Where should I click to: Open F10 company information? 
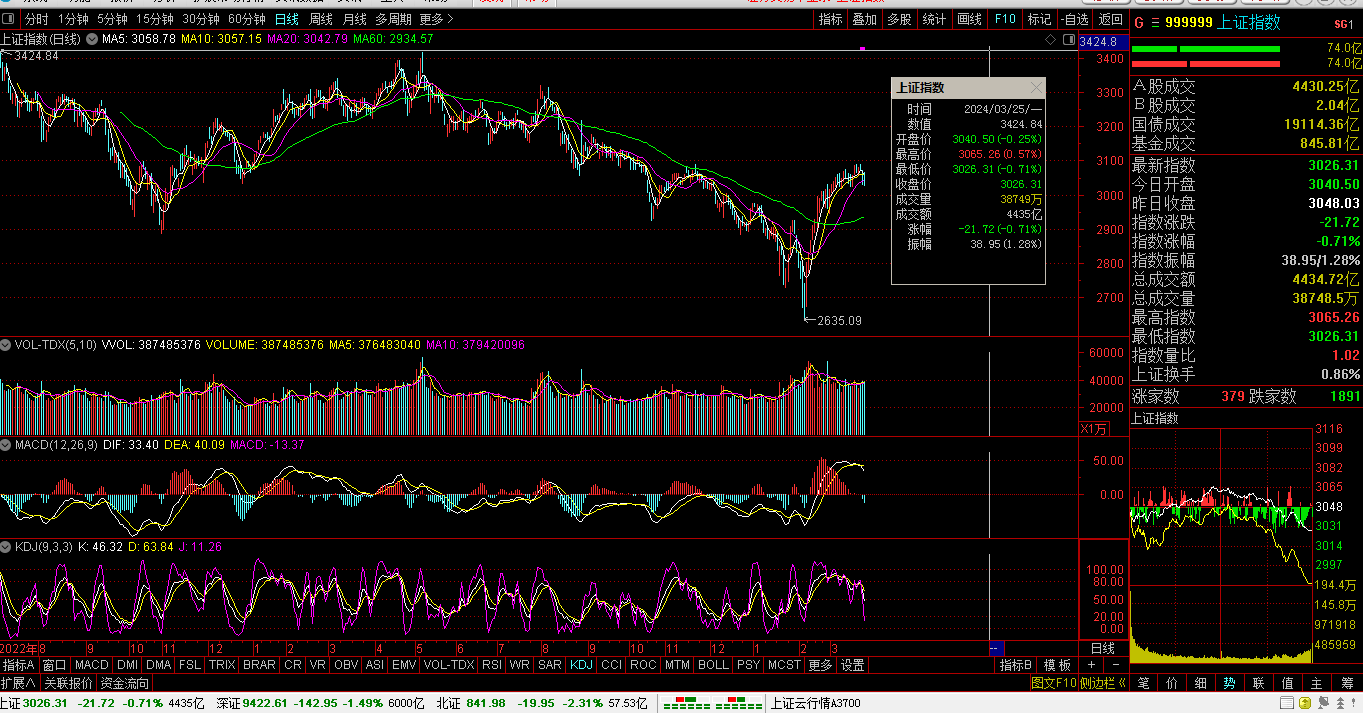[x=1005, y=19]
